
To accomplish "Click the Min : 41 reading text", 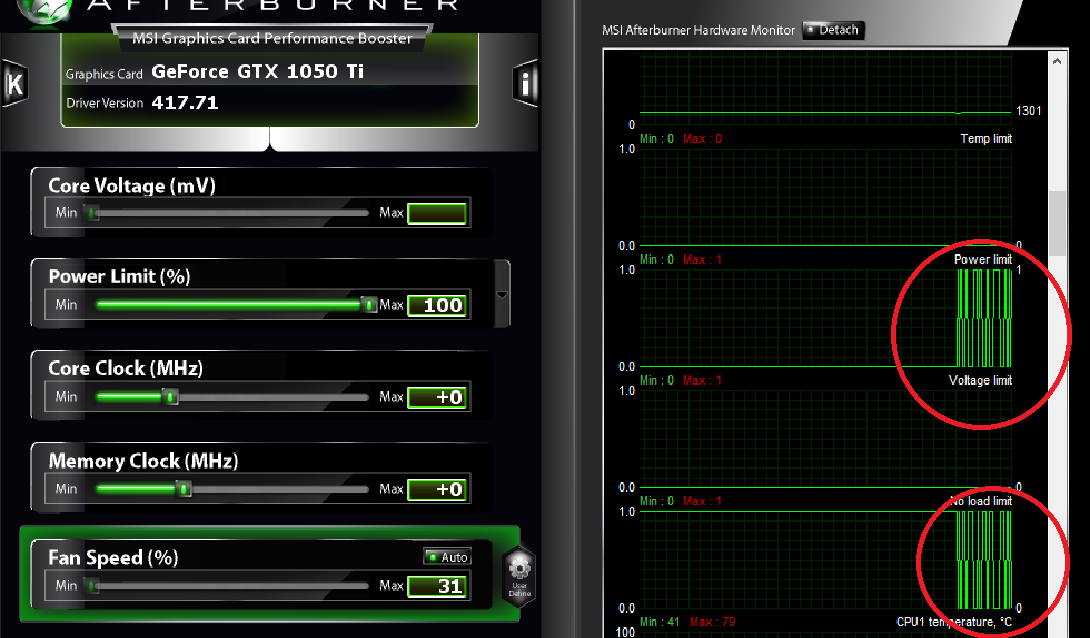I will (x=659, y=622).
